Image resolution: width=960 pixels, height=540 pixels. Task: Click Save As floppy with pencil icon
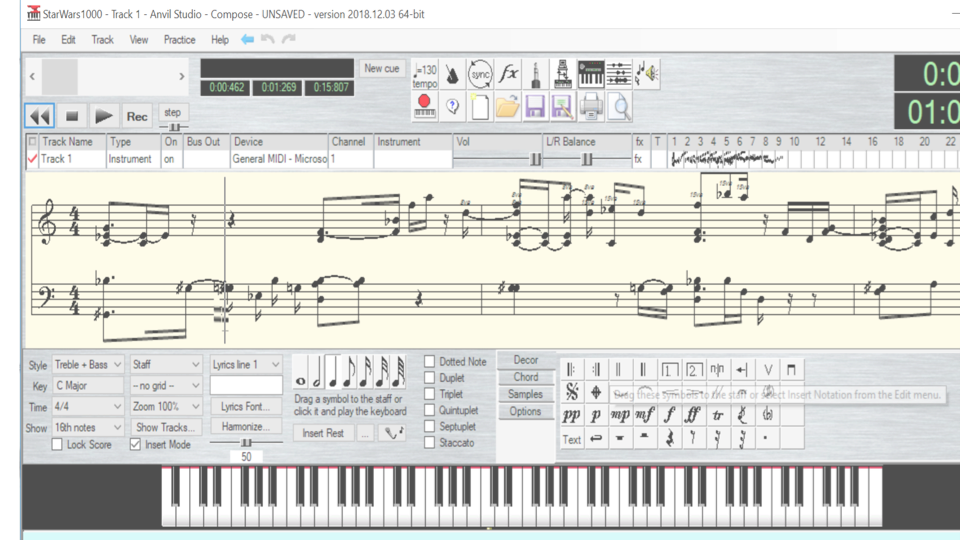pyautogui.click(x=563, y=107)
